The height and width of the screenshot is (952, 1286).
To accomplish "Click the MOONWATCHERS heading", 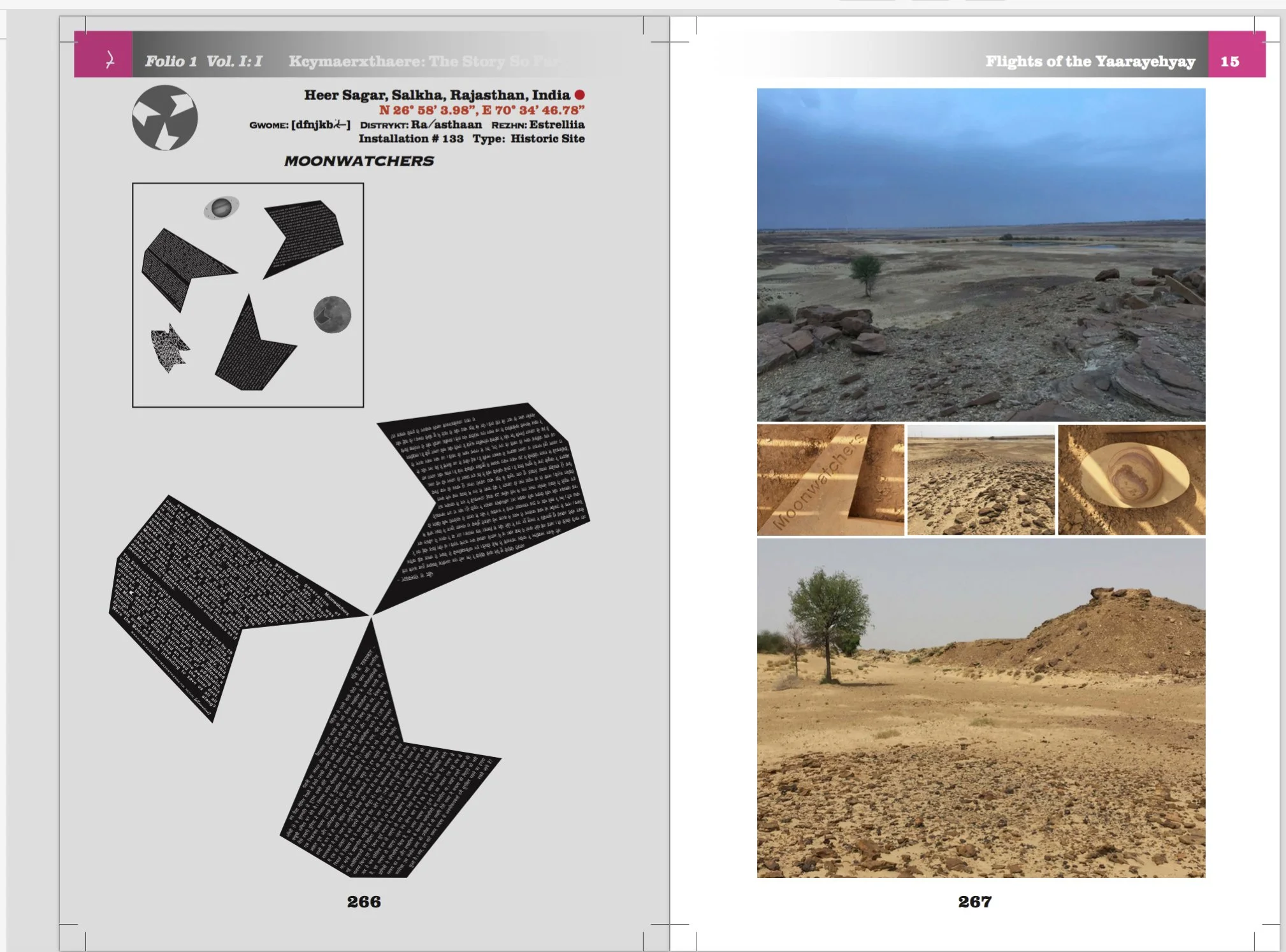I will 359,161.
